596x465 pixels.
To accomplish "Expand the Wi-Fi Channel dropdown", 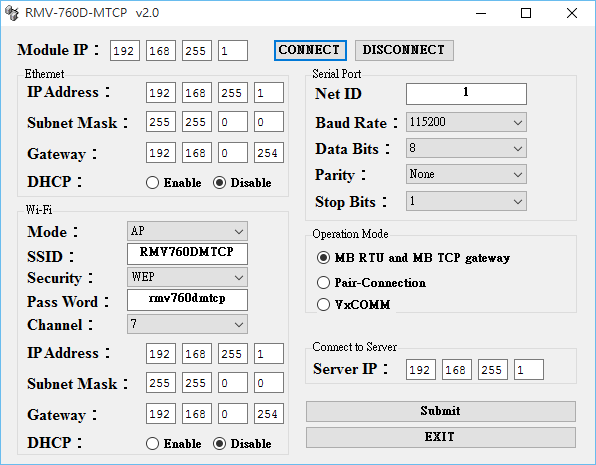I will click(187, 324).
